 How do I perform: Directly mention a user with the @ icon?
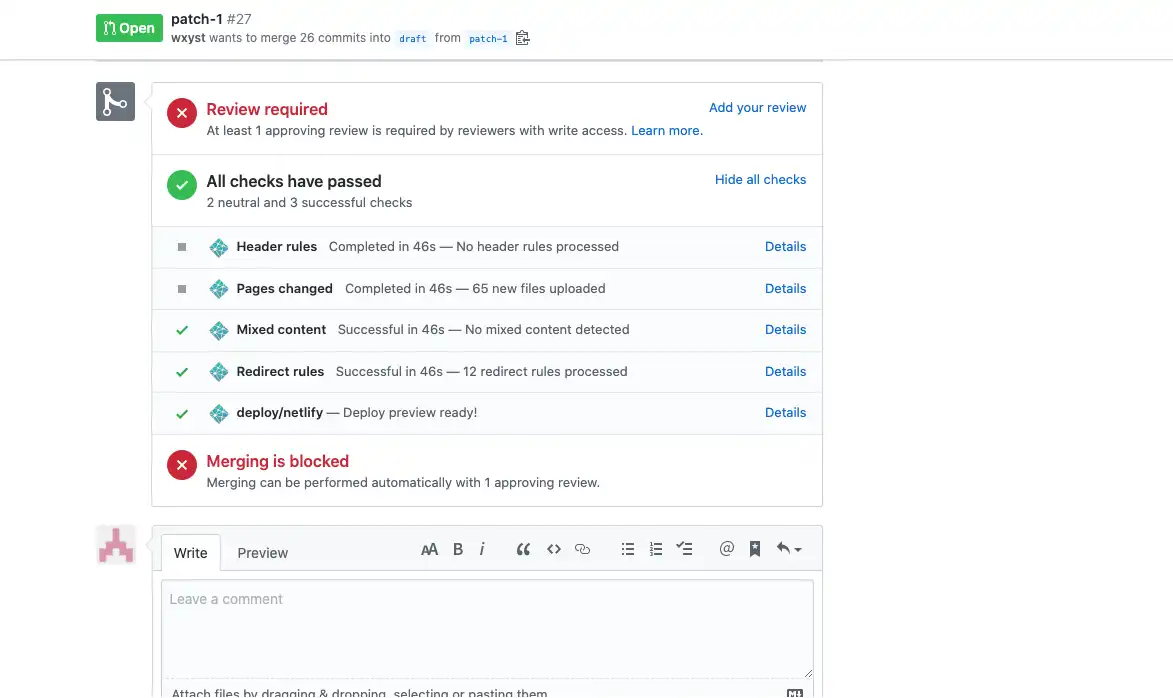coord(726,549)
